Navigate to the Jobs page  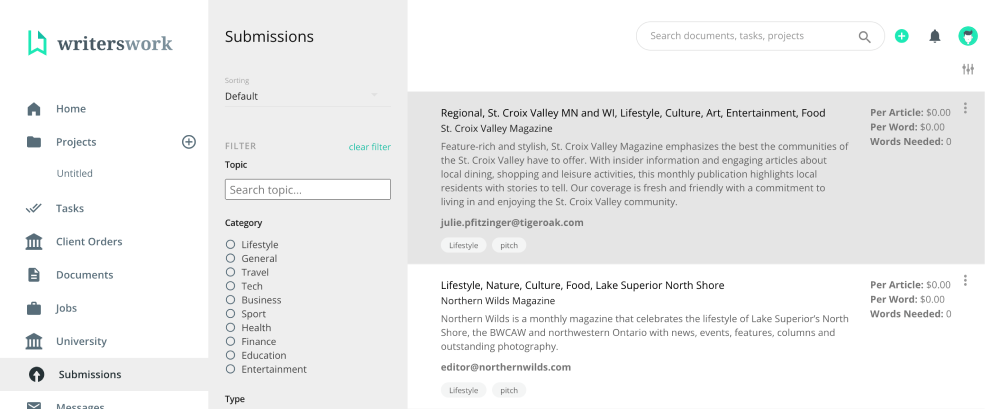pos(66,308)
